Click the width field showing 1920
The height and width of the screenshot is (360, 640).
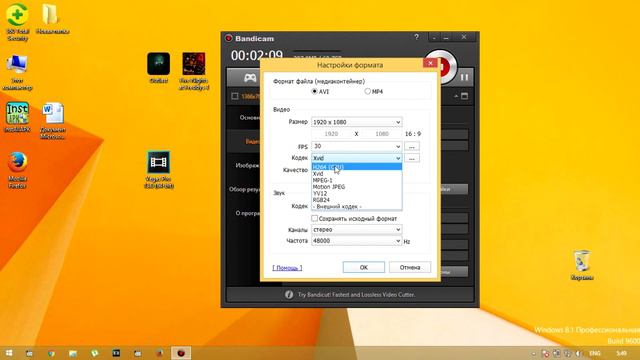[x=331, y=134]
